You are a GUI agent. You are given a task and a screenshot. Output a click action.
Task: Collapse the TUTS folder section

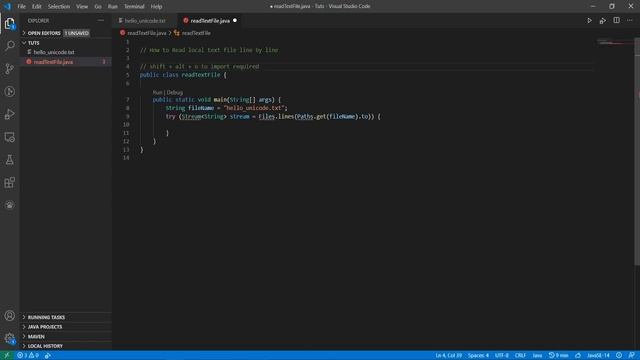point(65,43)
